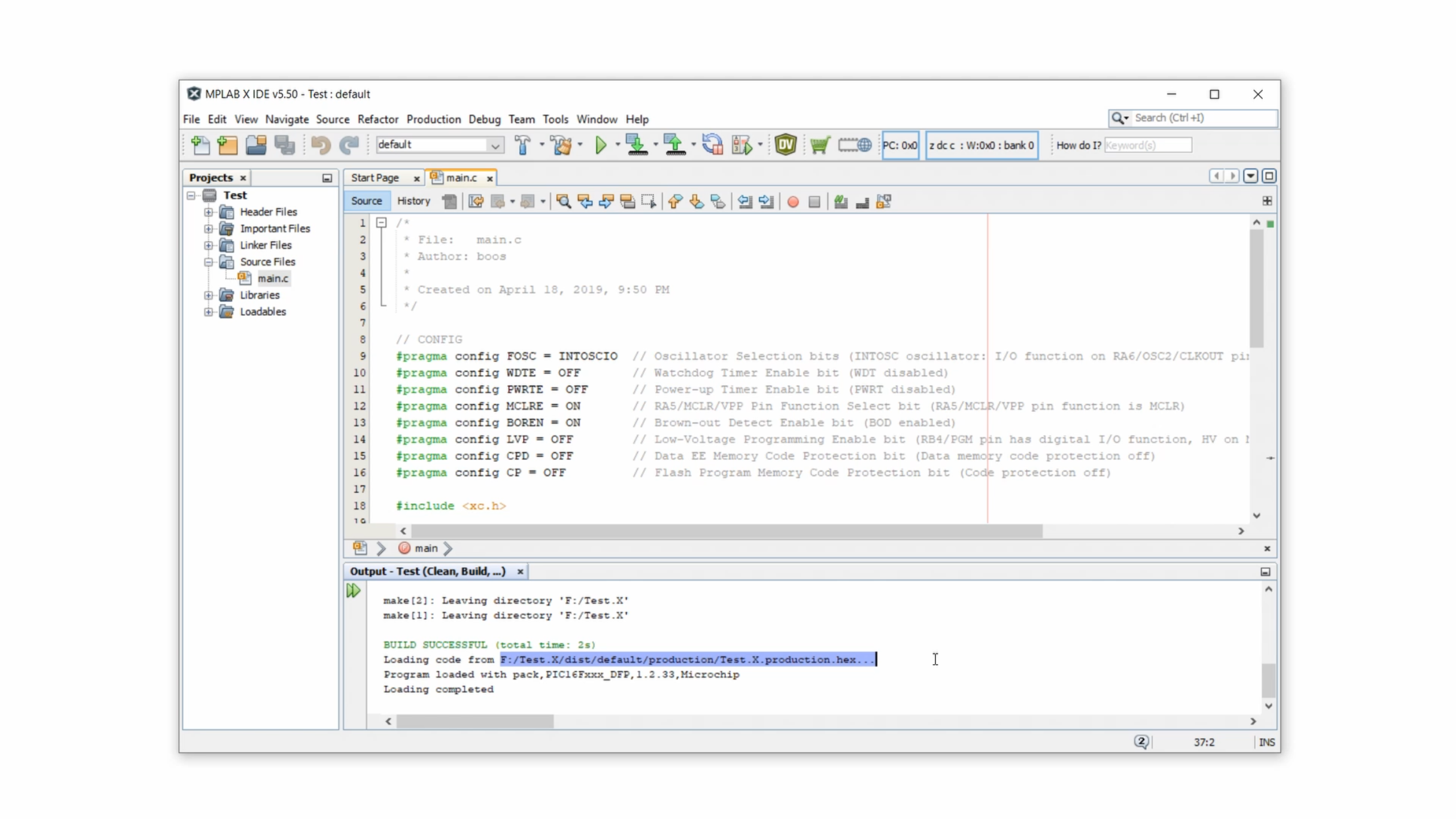Screen dimensions: 1456x819
Task: Click the Find Selection magnifier in editor toolbar
Action: click(563, 201)
